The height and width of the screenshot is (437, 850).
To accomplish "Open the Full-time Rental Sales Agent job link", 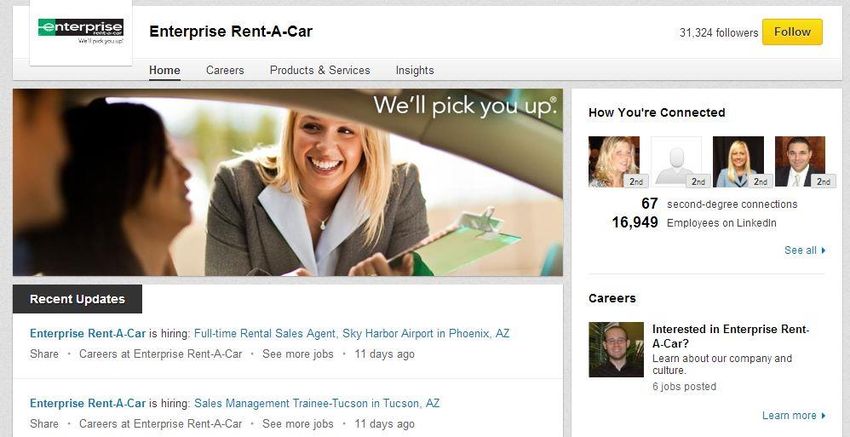I will (352, 333).
